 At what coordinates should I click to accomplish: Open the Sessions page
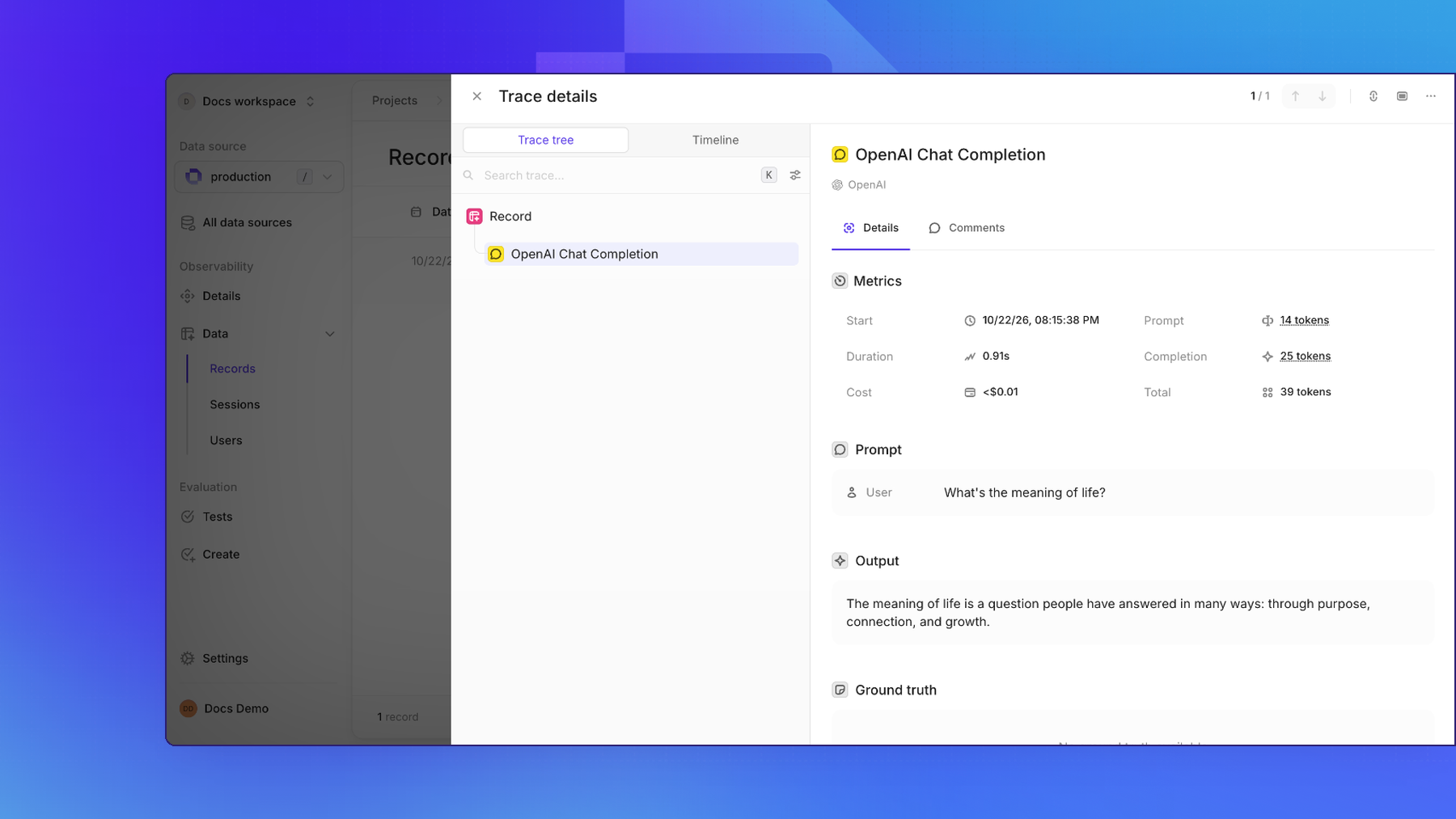point(235,404)
